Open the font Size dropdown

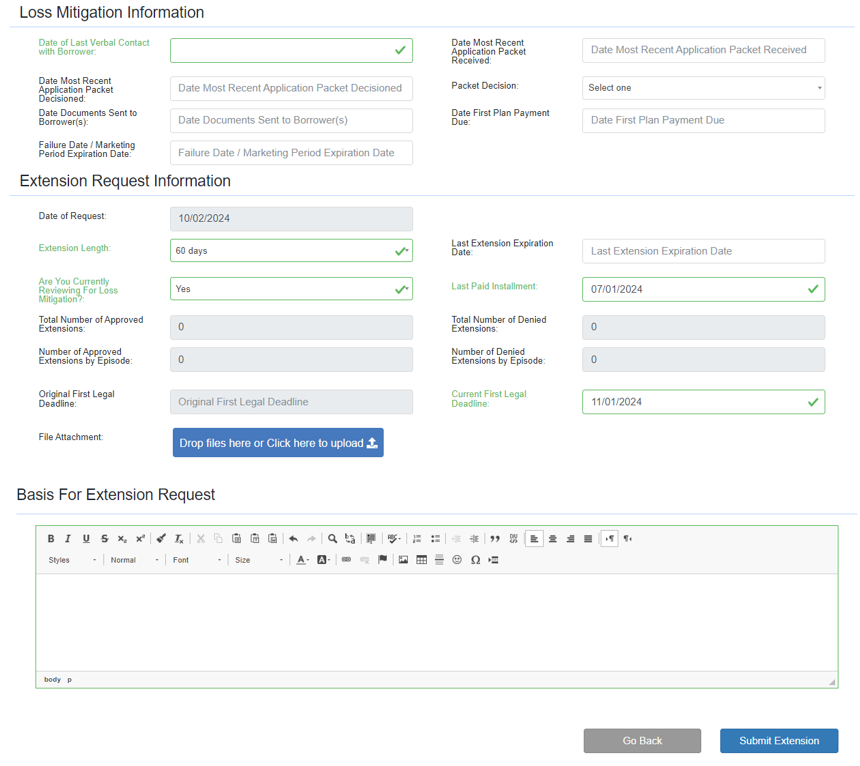tap(258, 560)
